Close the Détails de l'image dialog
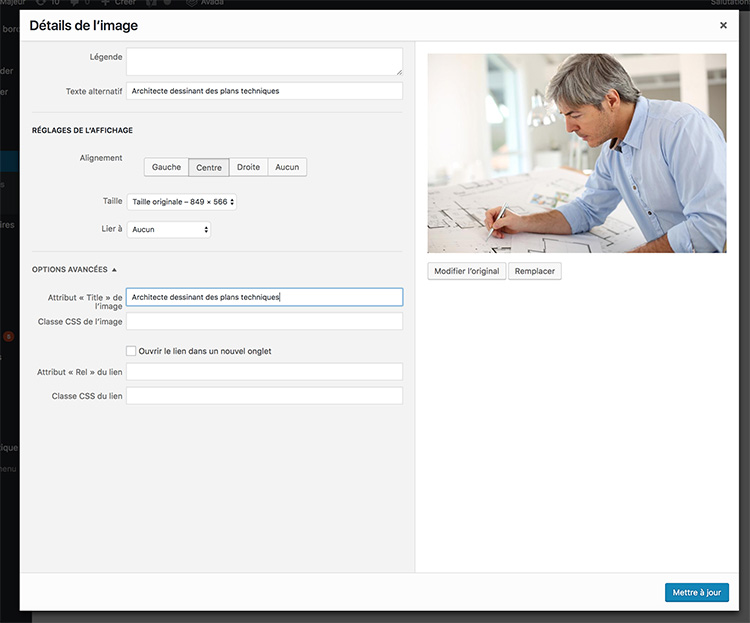 tap(723, 25)
